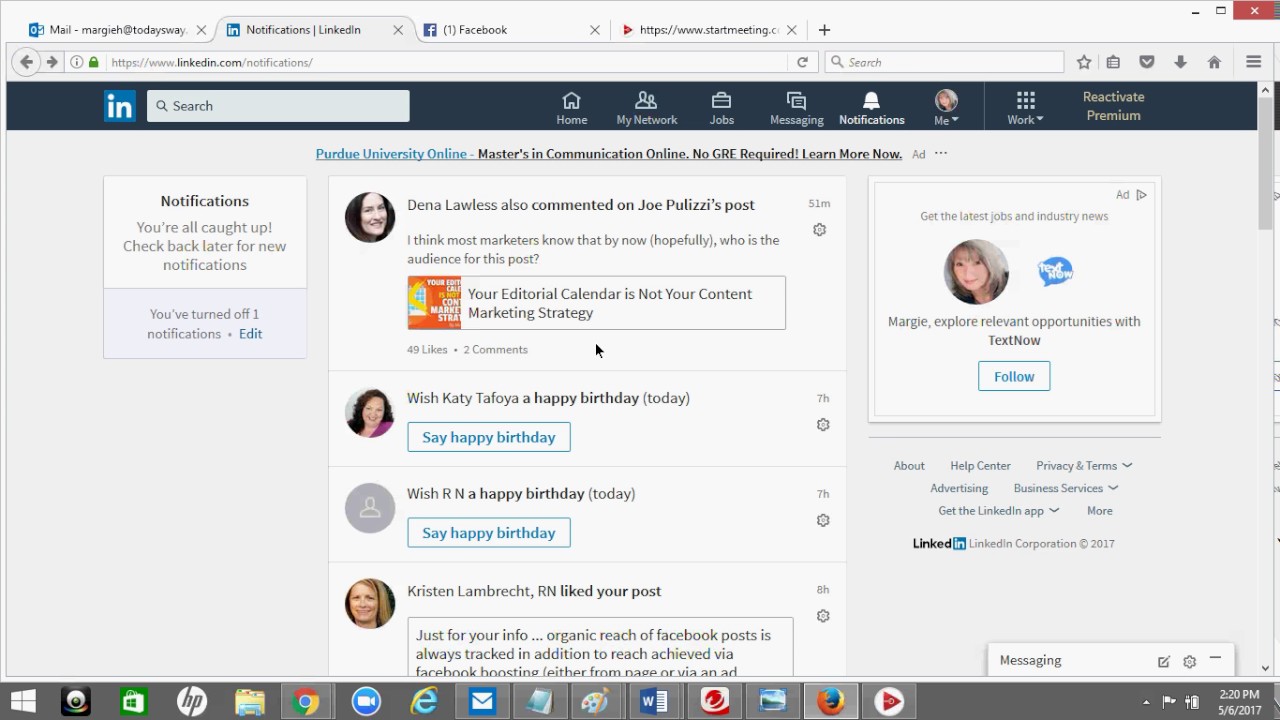Open 'Your Editorial Calendar' article card
The width and height of the screenshot is (1280, 720).
(596, 303)
